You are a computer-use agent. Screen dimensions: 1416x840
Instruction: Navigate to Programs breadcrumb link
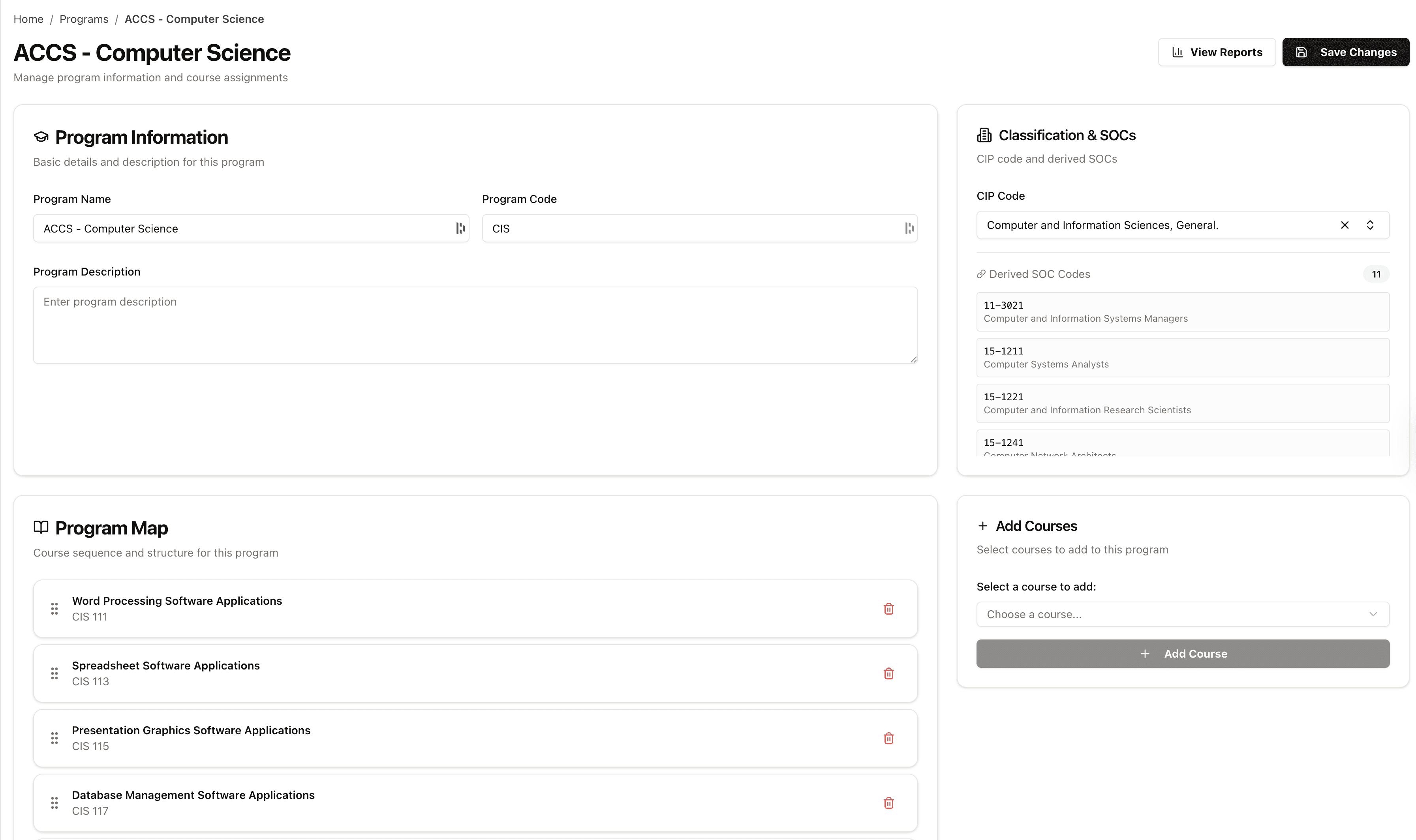[84, 19]
